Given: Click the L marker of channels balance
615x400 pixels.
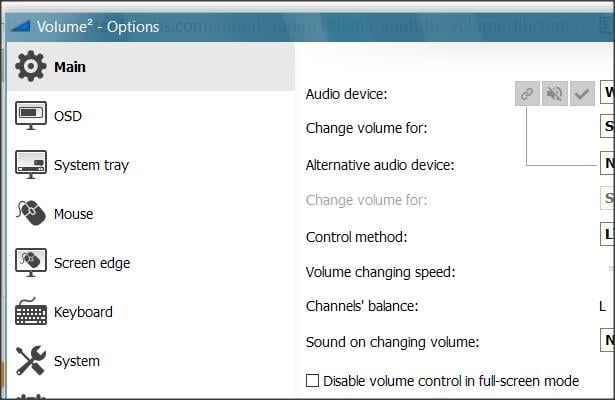Looking at the screenshot, I should tap(603, 306).
